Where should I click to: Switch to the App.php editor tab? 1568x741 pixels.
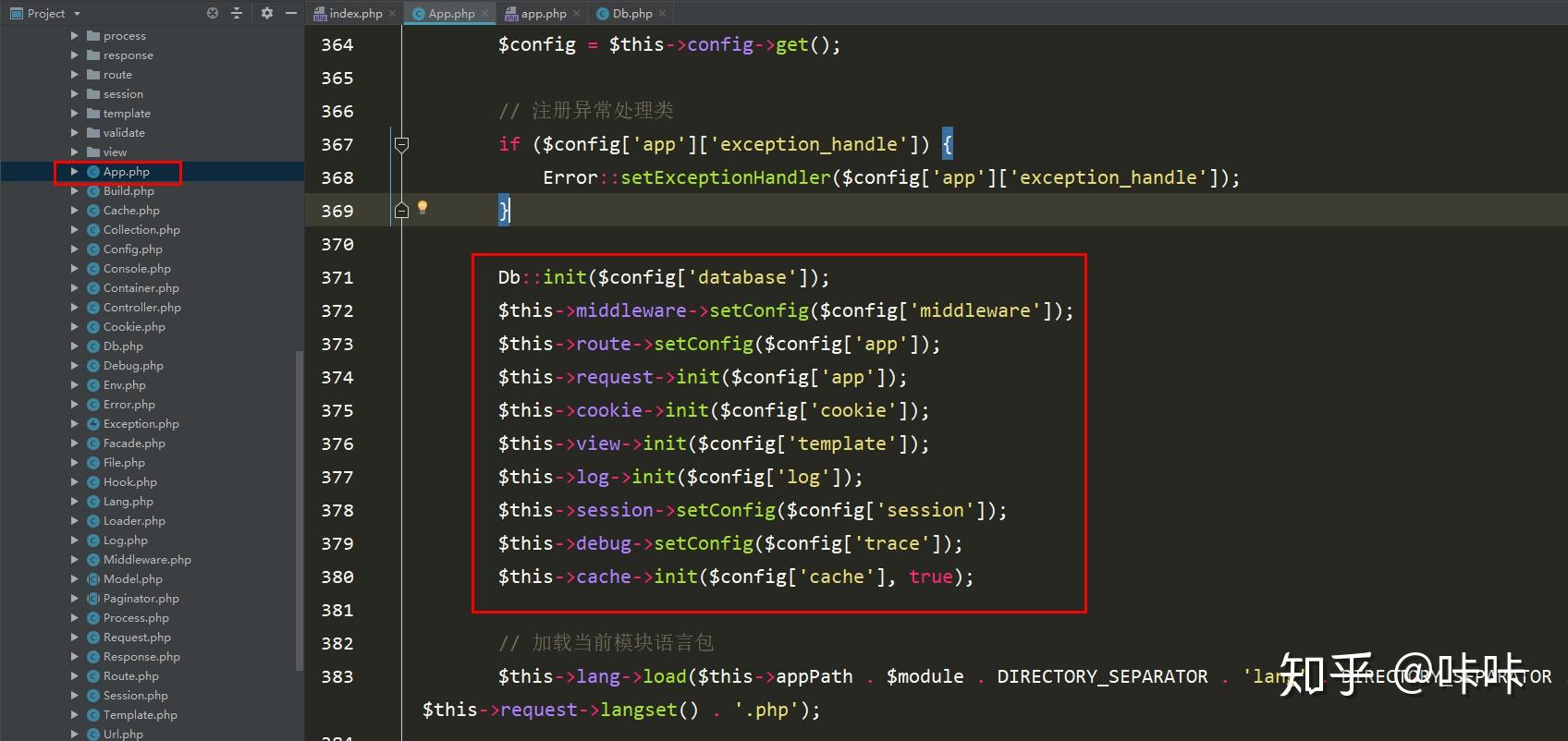pos(451,13)
